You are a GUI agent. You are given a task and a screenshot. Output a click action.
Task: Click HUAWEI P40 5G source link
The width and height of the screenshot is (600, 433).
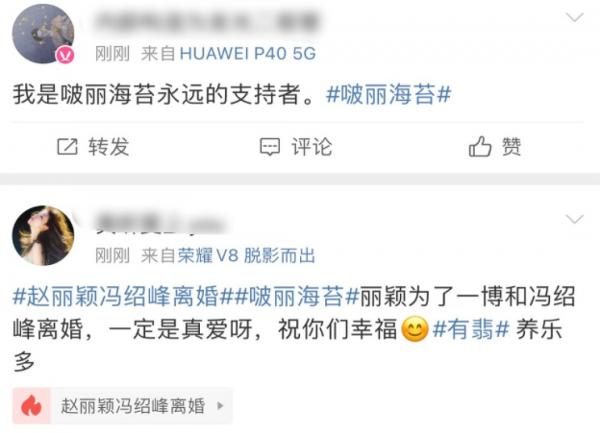pos(248,54)
